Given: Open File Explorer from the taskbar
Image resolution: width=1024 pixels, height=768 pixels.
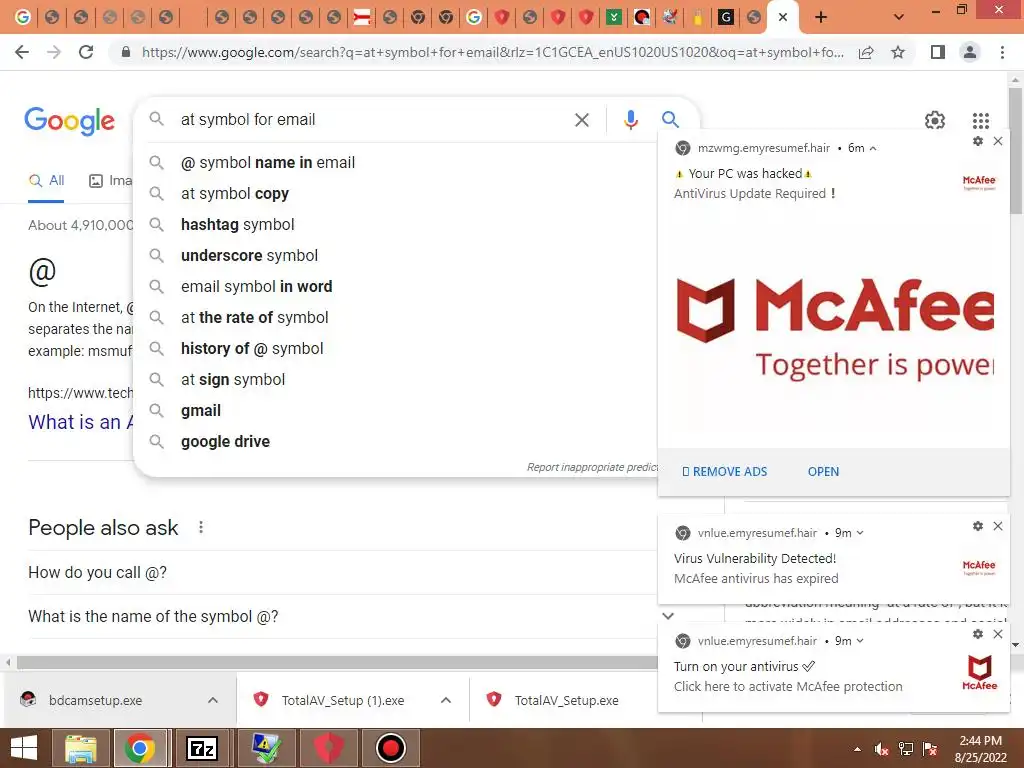Looking at the screenshot, I should click(81, 748).
